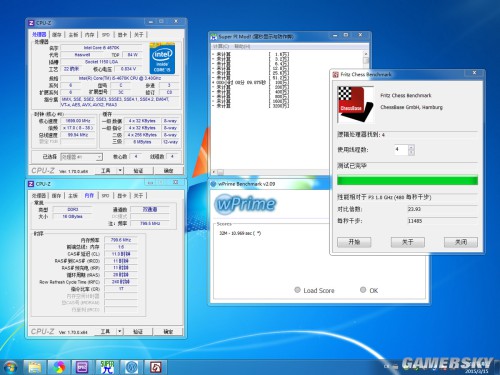The image size is (500, 375).
Task: Switch to the memory tab in top CPU-Z
Action: (89, 35)
